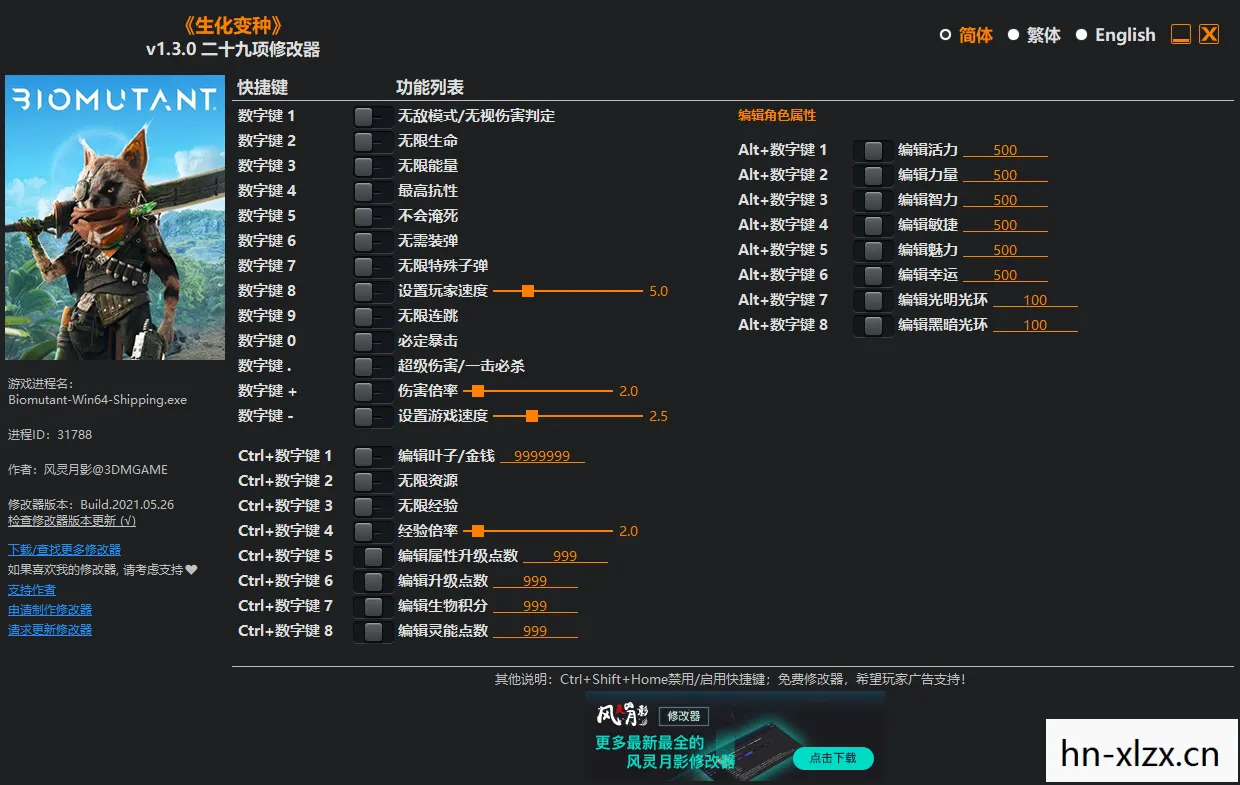The image size is (1240, 785).
Task: Toggle 无敌模式/无视伤害判定 switch
Action: click(x=372, y=116)
